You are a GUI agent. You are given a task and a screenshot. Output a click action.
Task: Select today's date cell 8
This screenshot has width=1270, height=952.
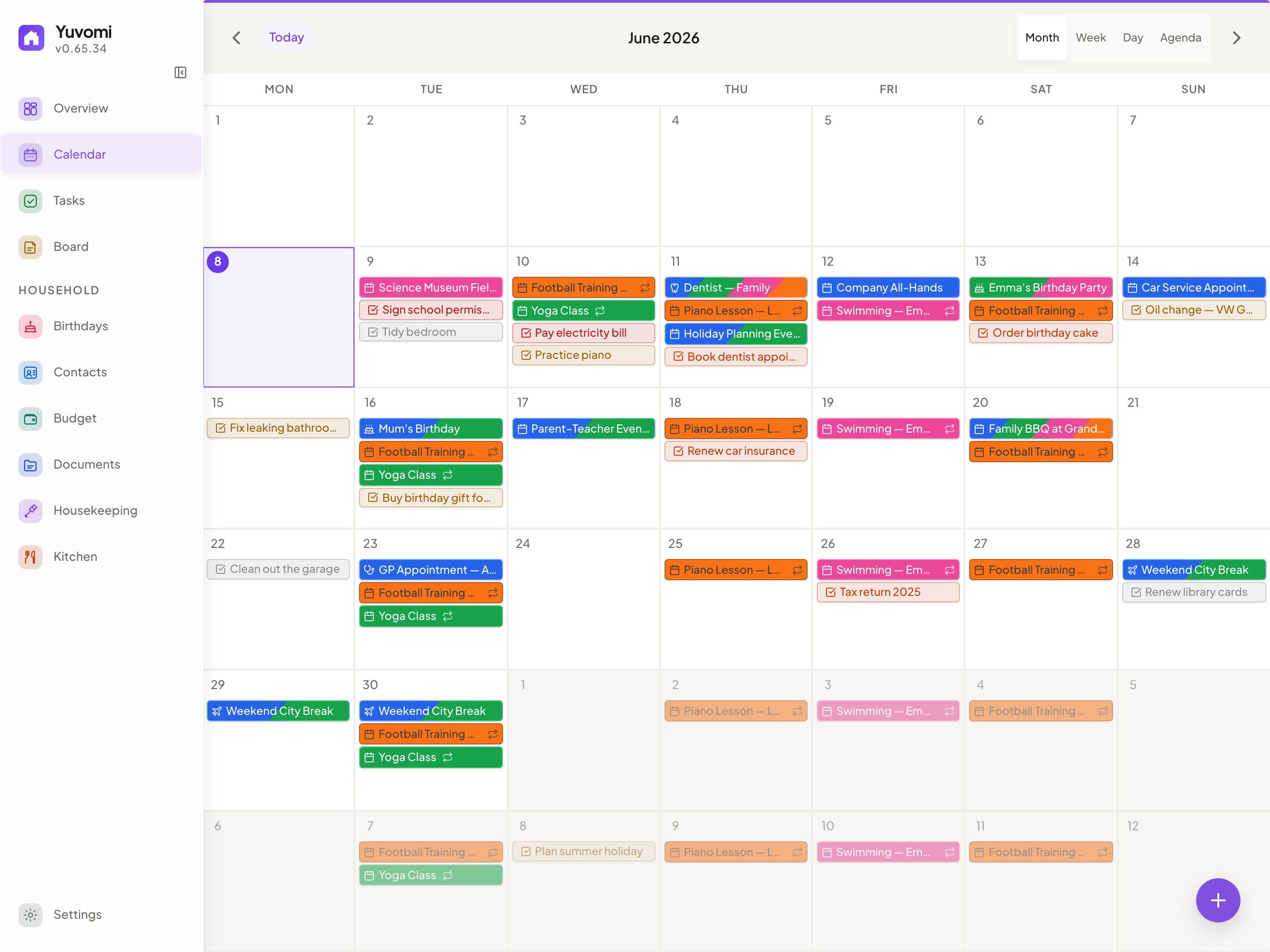click(279, 317)
